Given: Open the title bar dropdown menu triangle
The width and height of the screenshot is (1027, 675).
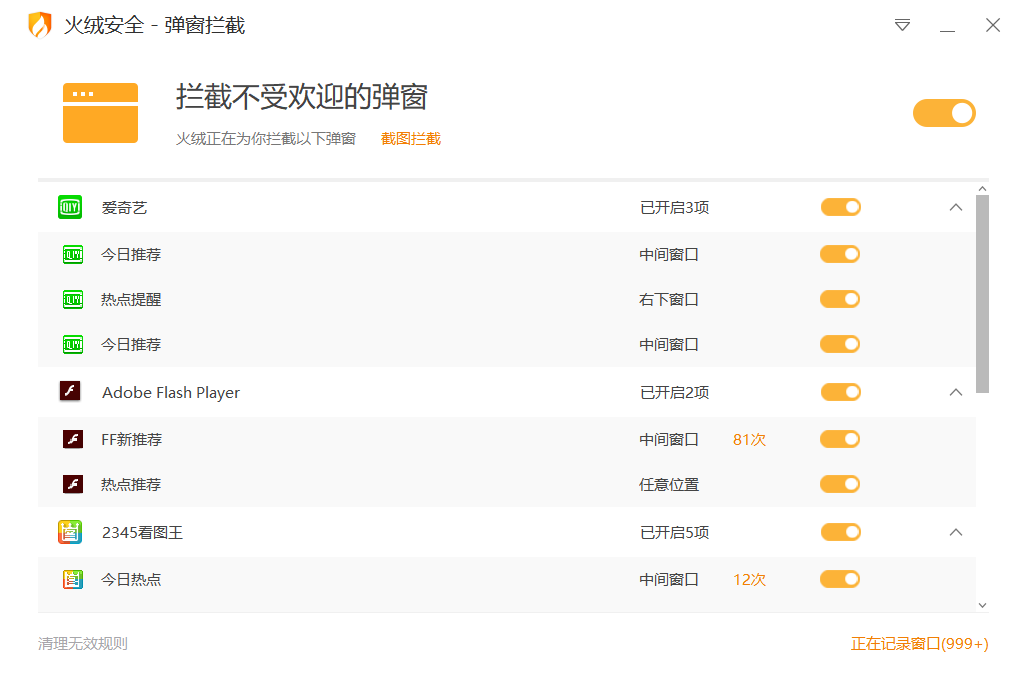Looking at the screenshot, I should [903, 25].
